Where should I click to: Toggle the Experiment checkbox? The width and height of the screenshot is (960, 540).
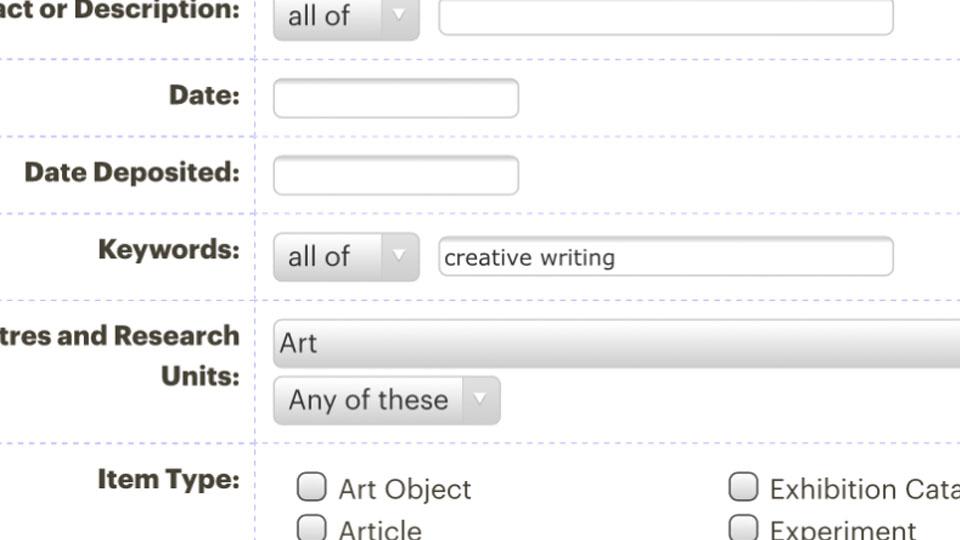click(x=743, y=527)
